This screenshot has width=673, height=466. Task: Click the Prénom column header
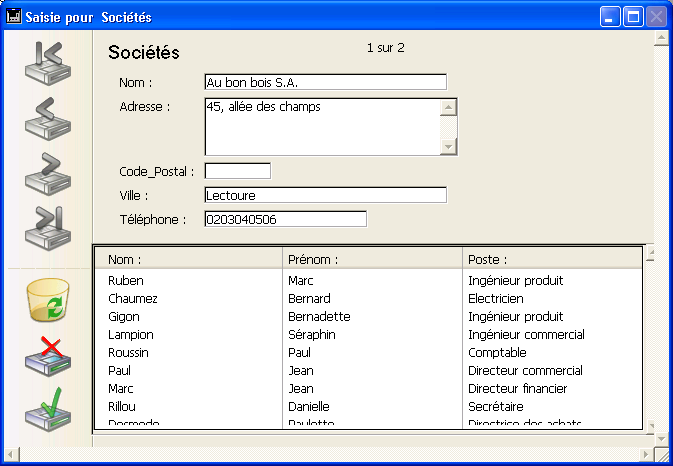[x=372, y=259]
